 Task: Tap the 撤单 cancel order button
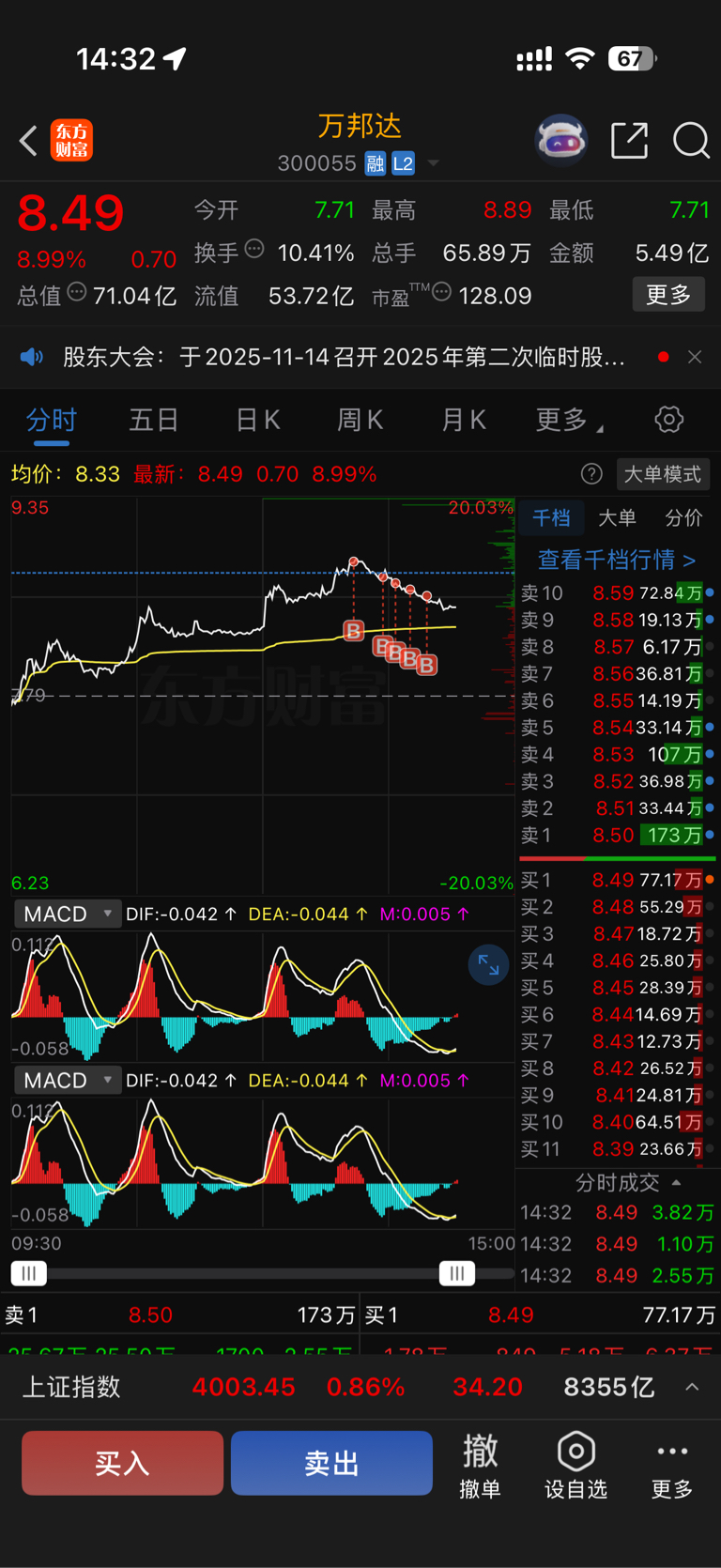point(480,1466)
